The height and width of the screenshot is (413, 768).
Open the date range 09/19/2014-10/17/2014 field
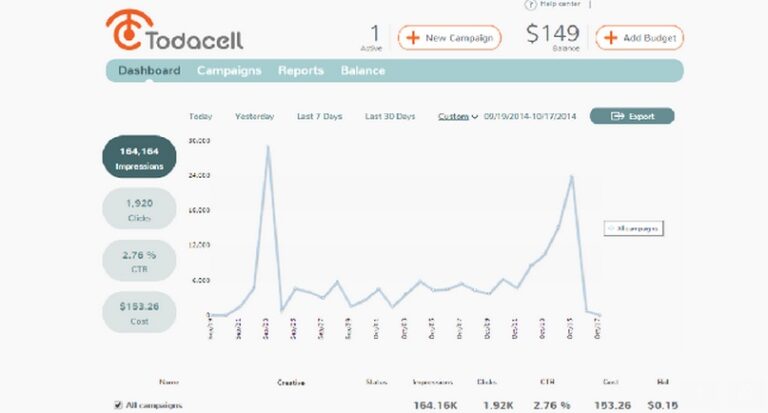(530, 117)
